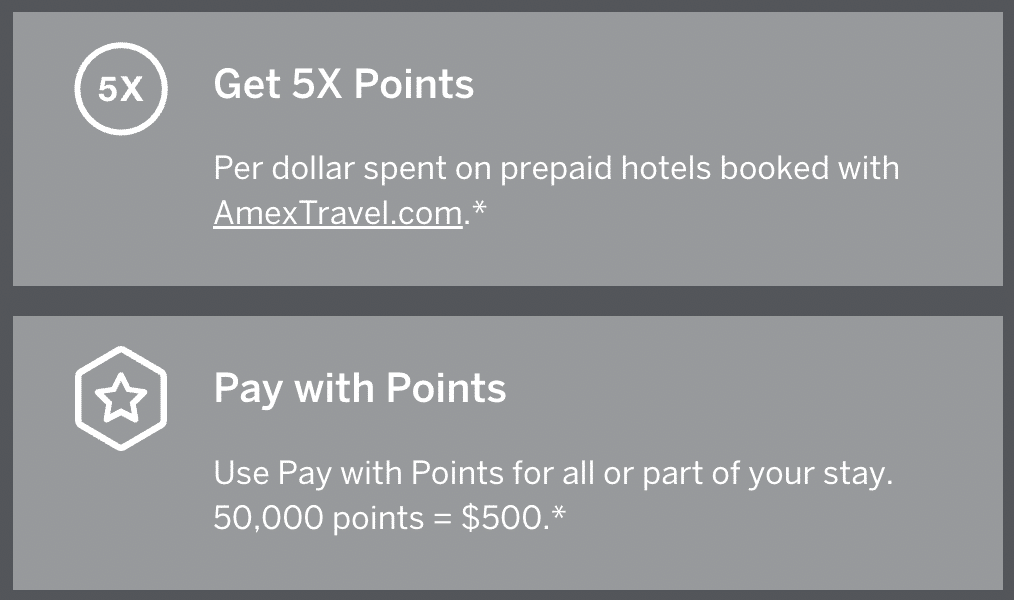Screen dimensions: 1014x600
Task: Select the "Get 5X Points" heading
Action: tap(344, 85)
